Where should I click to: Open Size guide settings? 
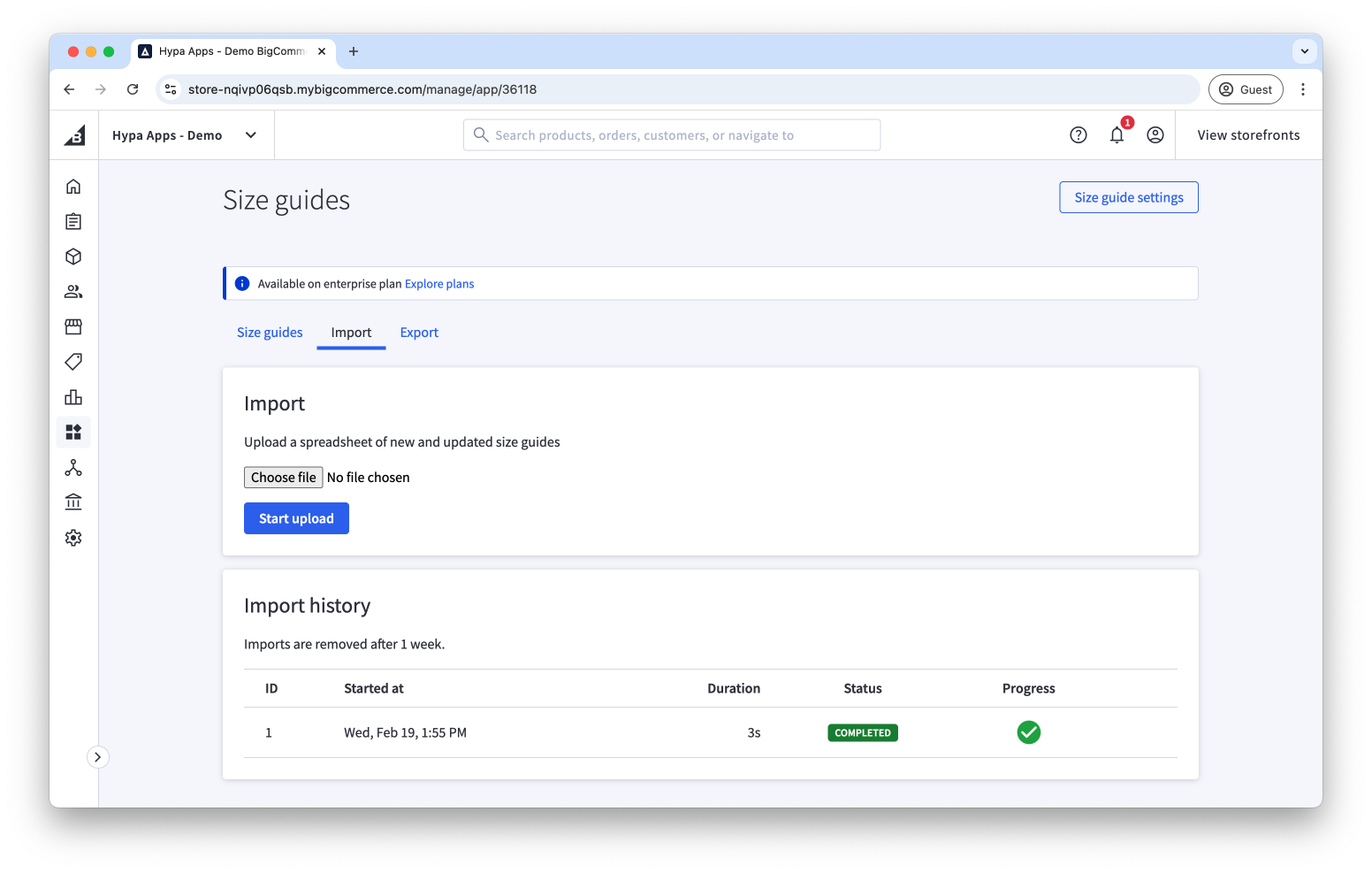(x=1129, y=197)
